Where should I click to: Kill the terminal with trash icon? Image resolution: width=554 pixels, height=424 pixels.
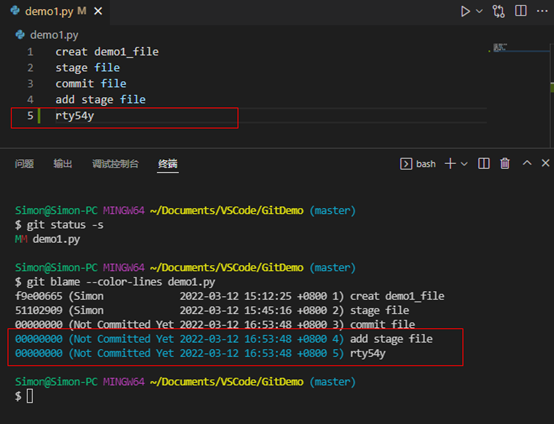click(x=505, y=164)
